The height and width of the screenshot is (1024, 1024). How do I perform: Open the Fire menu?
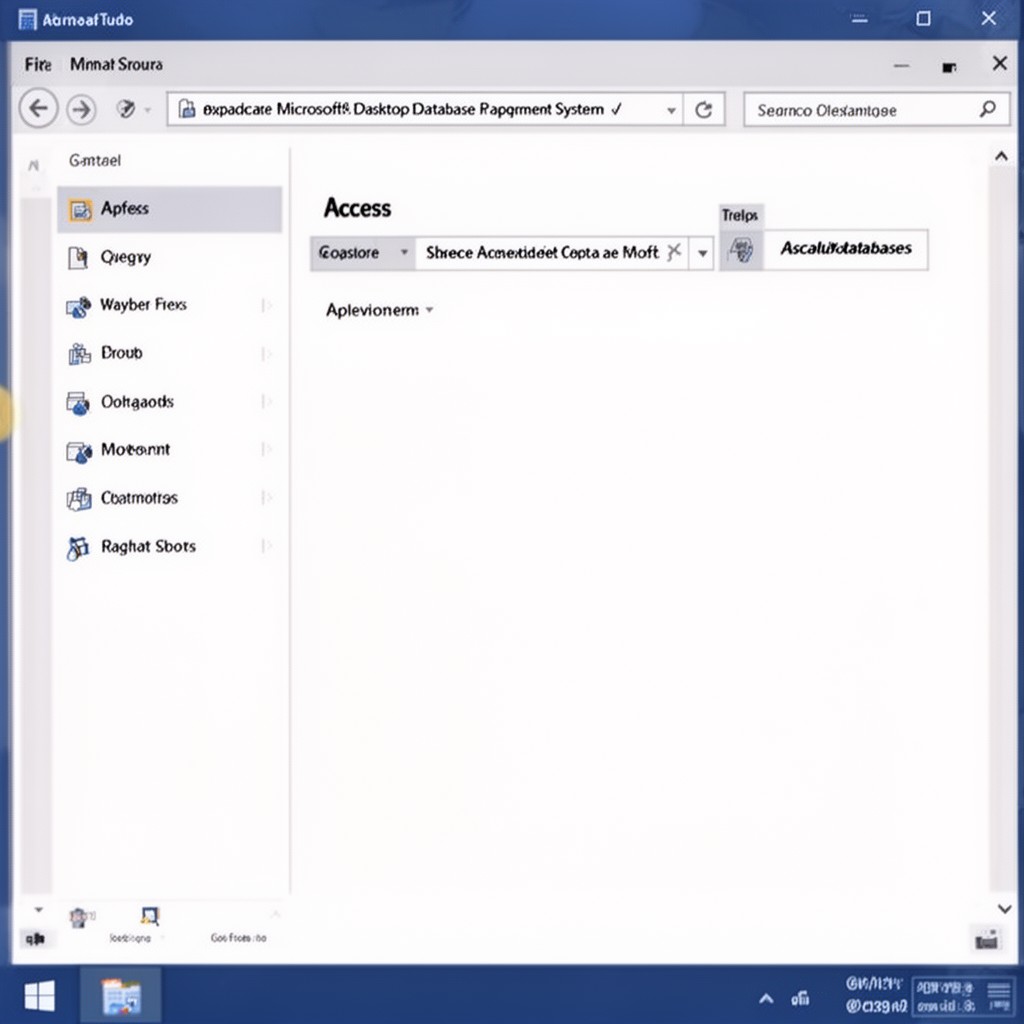pyautogui.click(x=38, y=65)
